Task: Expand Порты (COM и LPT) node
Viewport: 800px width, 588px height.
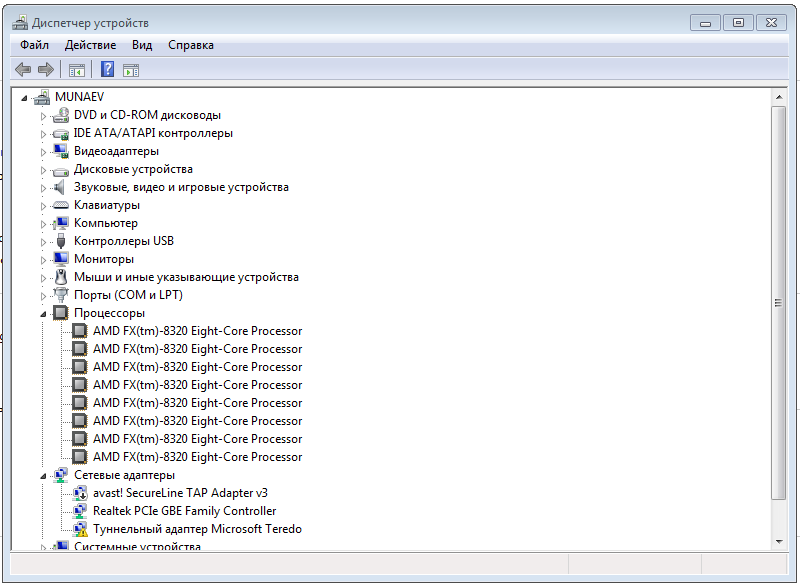Action: pos(43,296)
